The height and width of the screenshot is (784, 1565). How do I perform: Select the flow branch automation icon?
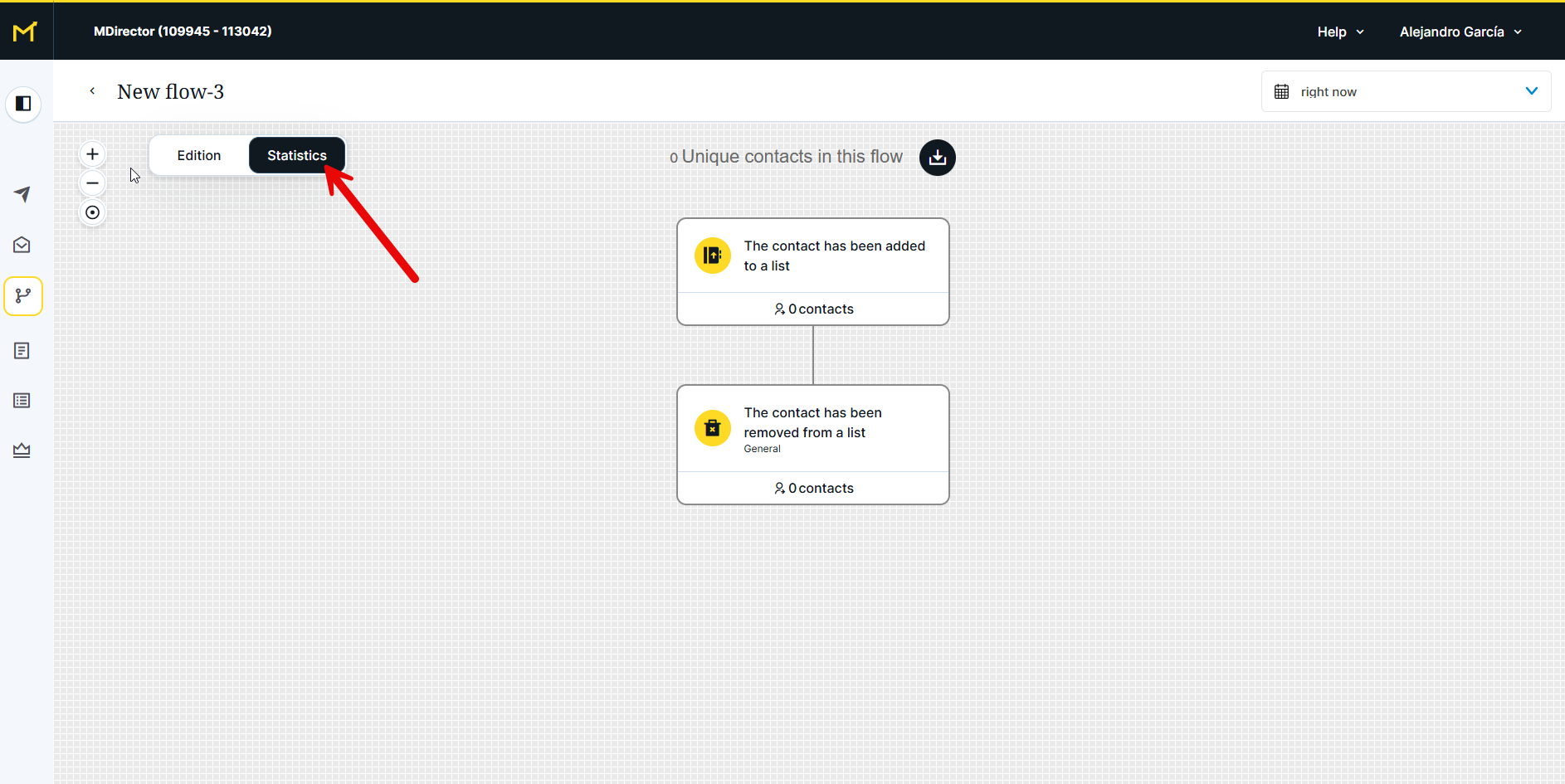click(x=23, y=296)
